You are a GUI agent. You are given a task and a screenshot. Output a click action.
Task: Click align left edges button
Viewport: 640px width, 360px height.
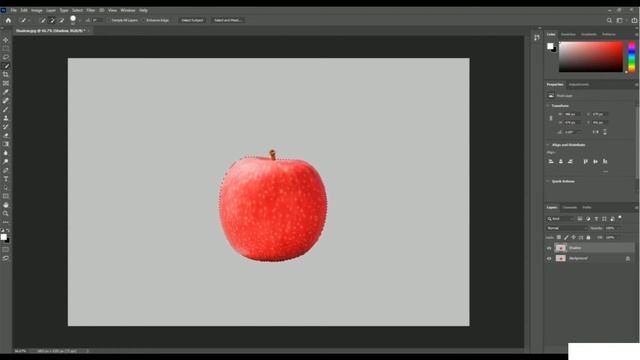click(551, 162)
